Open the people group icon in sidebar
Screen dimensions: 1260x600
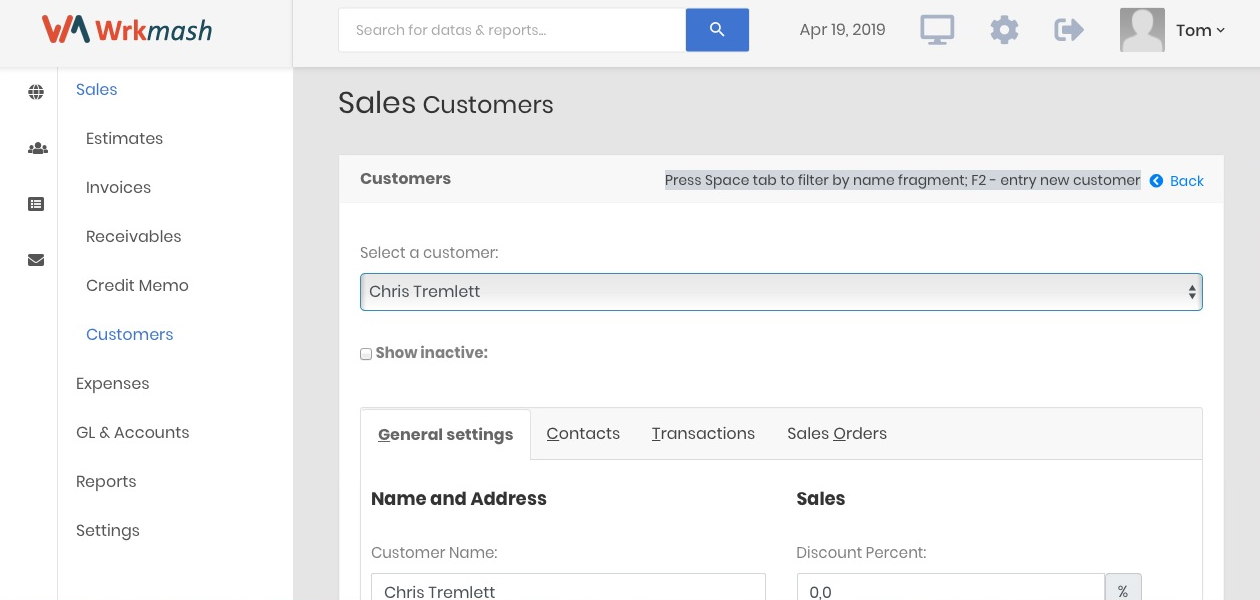click(x=37, y=148)
